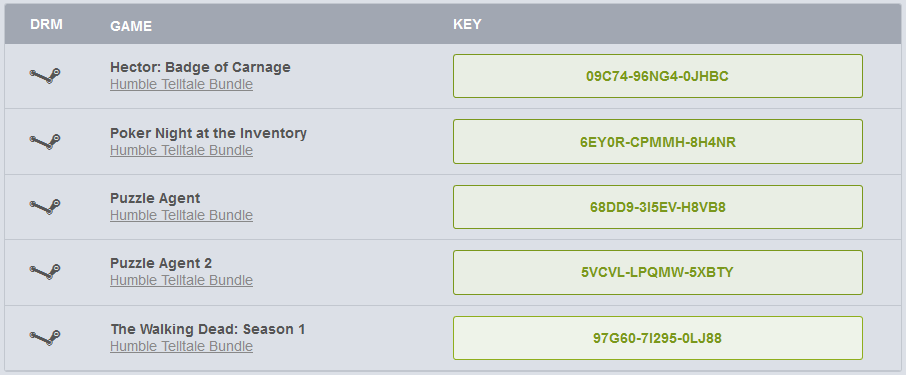
Task: Click the Steam icon next to Puzzle Agent 2
Action: pos(45,272)
